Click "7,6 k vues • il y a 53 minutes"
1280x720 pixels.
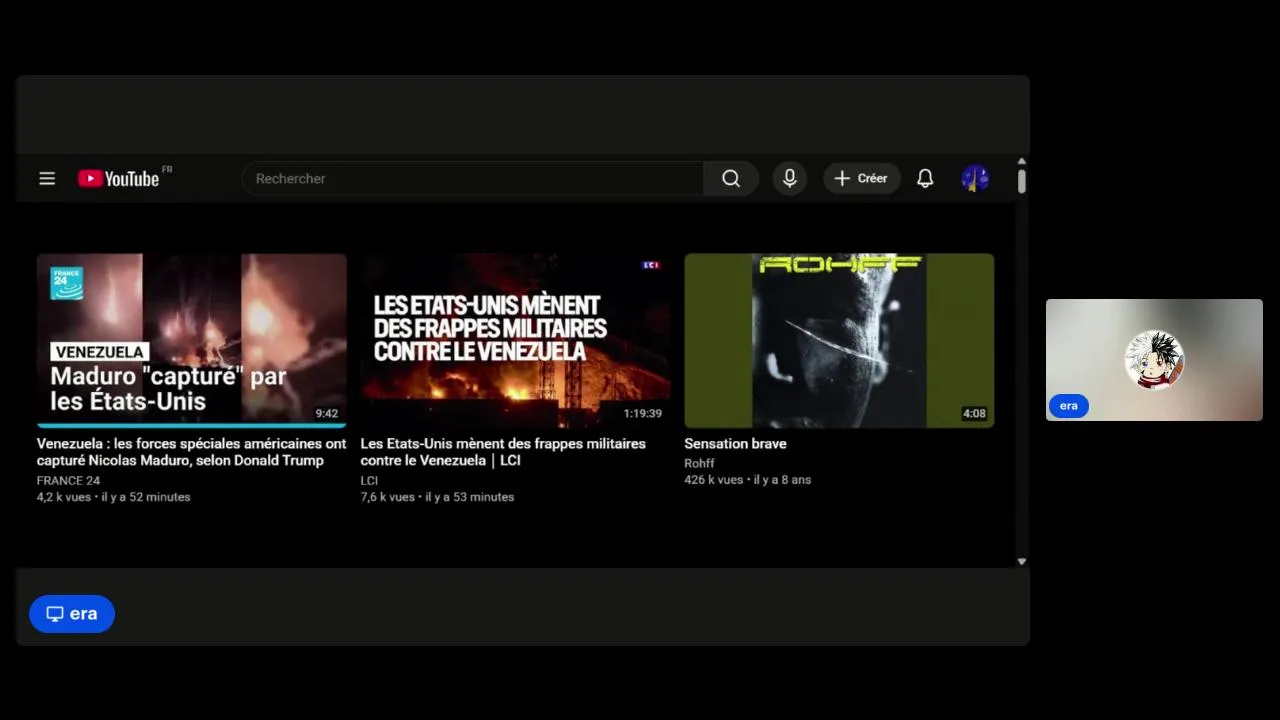437,497
